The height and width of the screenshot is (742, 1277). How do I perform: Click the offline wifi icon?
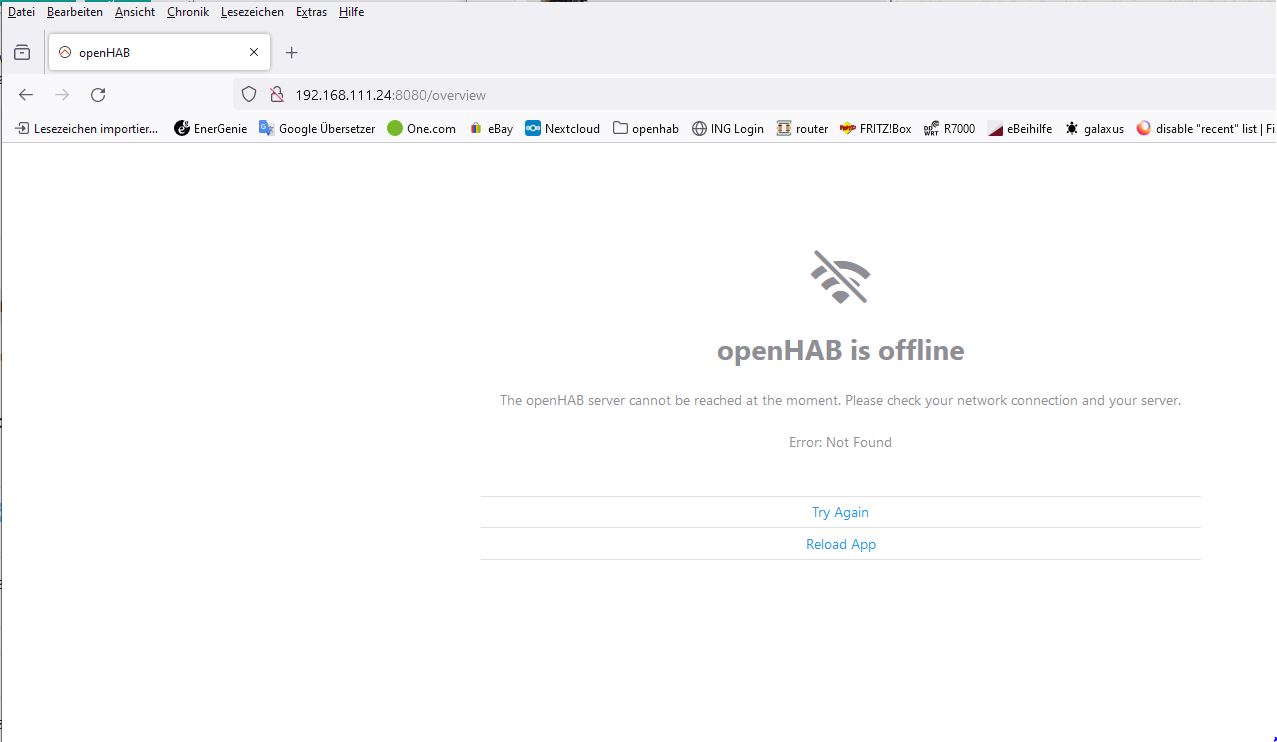pyautogui.click(x=840, y=277)
